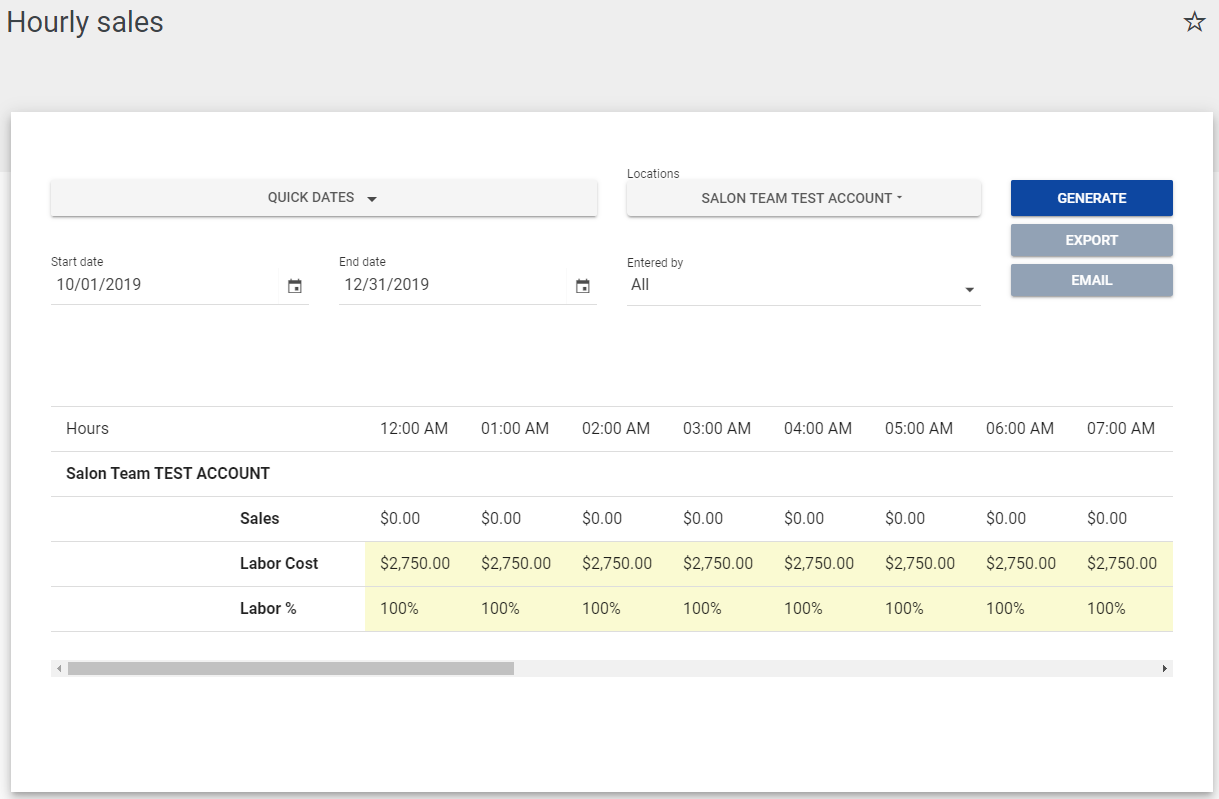Open the Start date calendar picker
The height and width of the screenshot is (799, 1219).
pyautogui.click(x=295, y=286)
